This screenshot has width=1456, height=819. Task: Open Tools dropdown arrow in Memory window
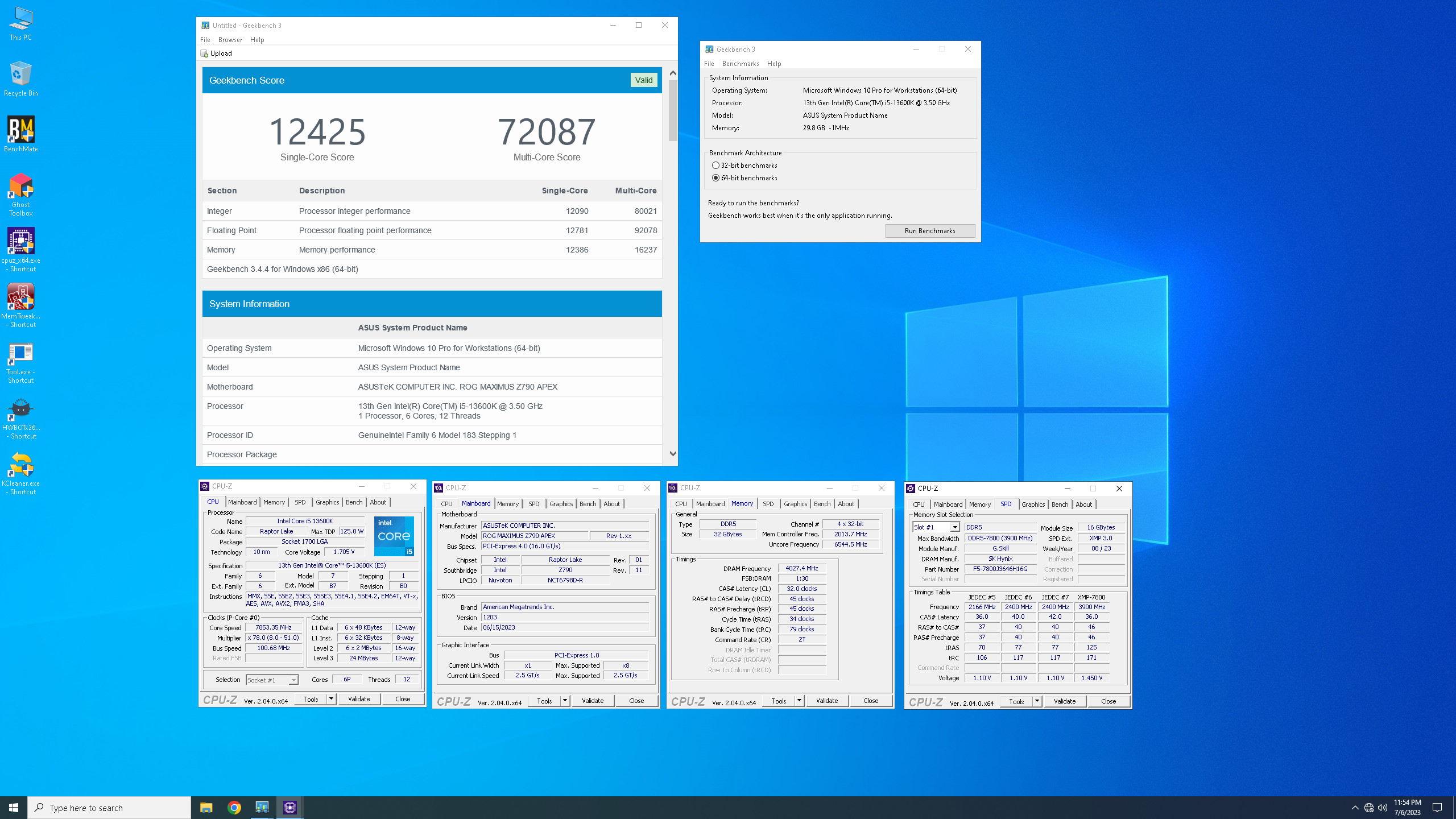click(799, 701)
